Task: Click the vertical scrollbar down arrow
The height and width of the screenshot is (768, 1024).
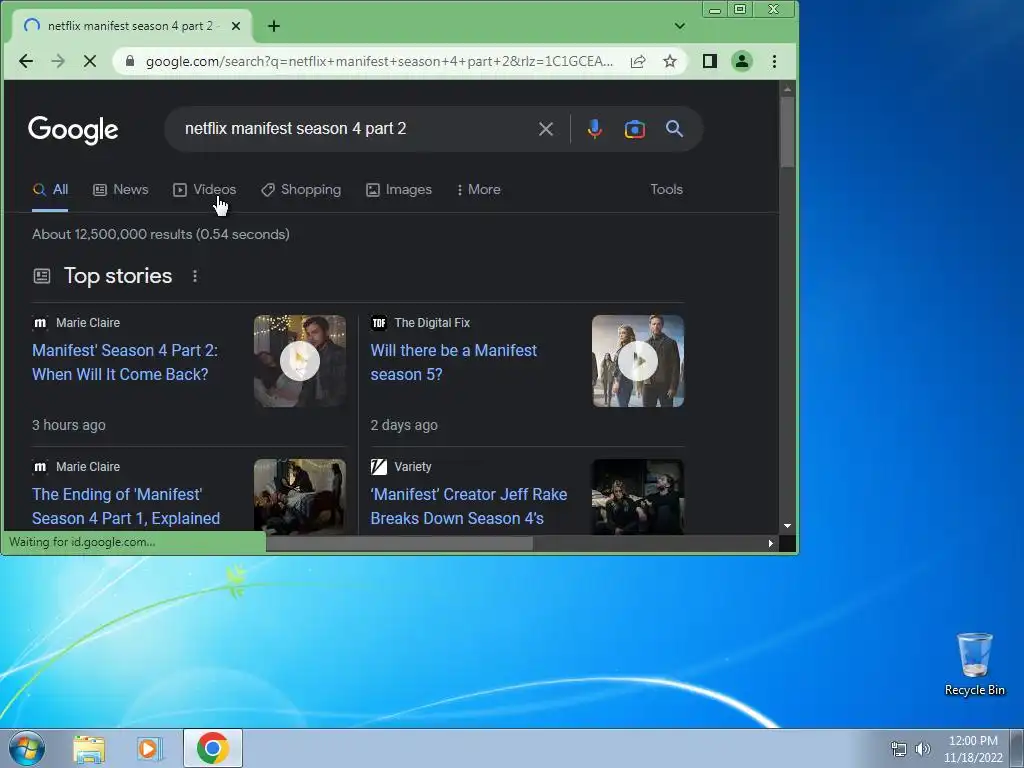Action: (788, 526)
